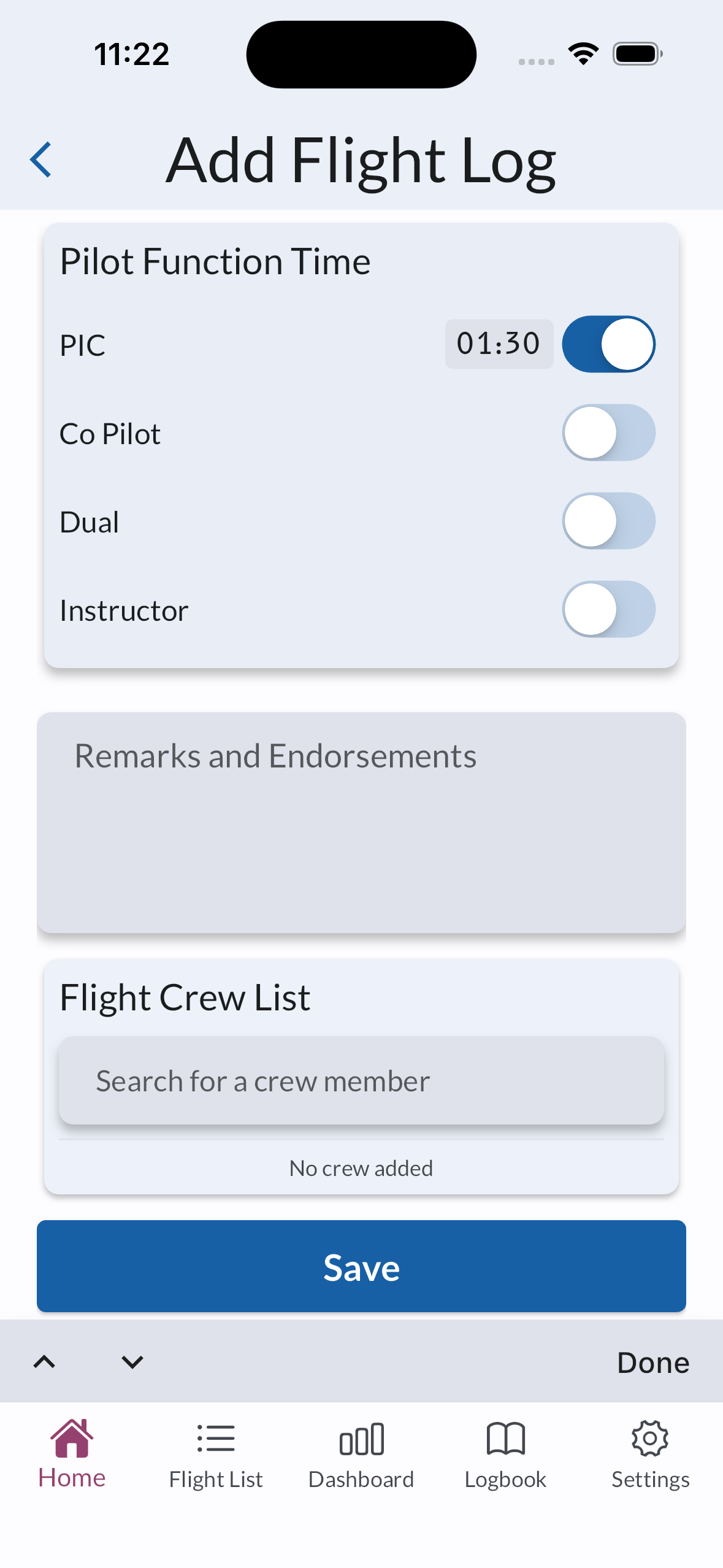
Task: Tap the Settings gear icon
Action: (650, 1439)
